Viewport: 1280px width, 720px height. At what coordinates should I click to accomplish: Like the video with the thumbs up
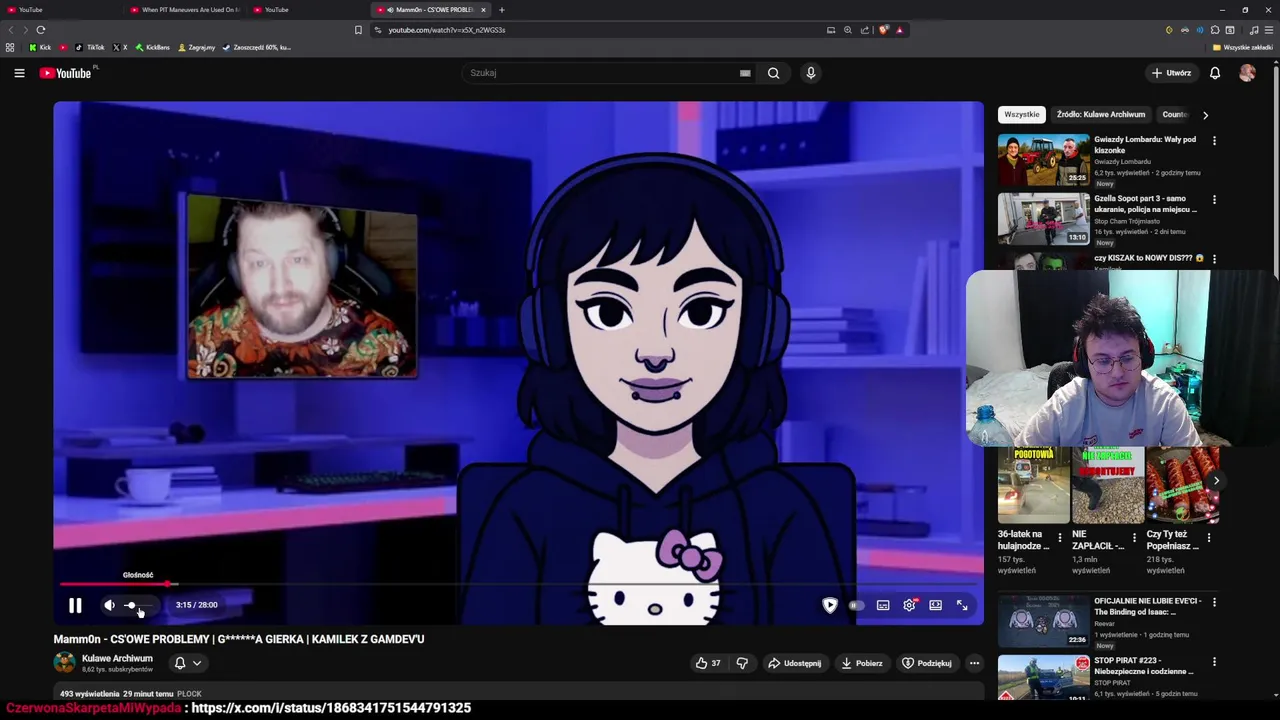point(708,663)
